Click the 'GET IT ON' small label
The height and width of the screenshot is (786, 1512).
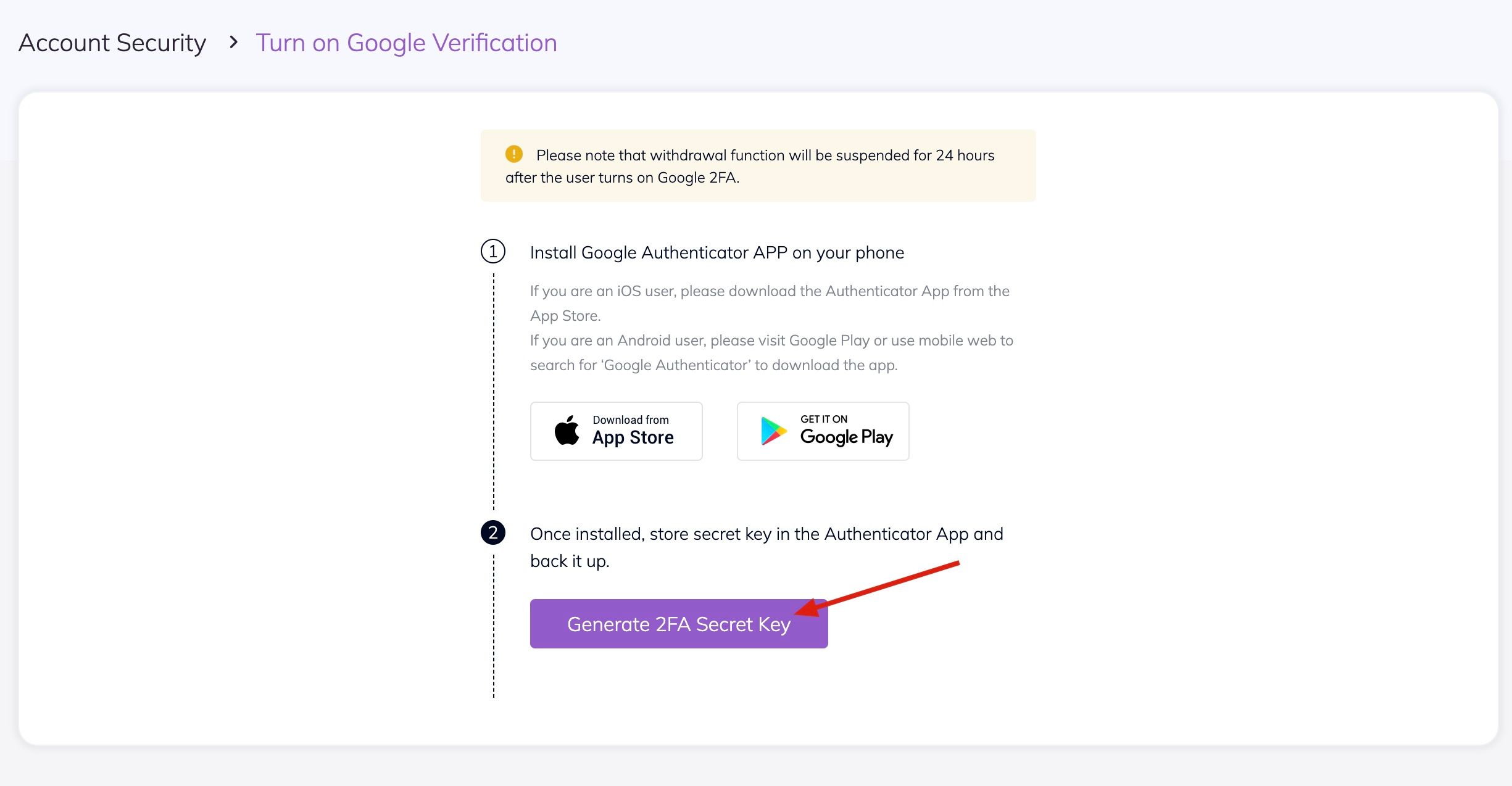click(823, 419)
